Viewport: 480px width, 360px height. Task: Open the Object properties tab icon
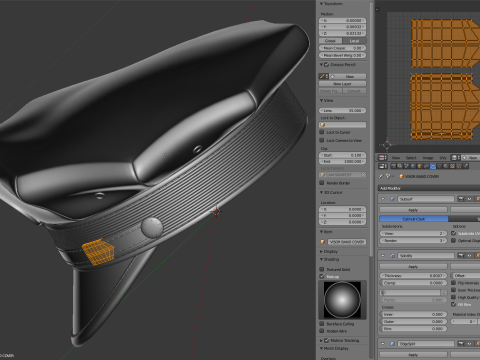(420, 166)
